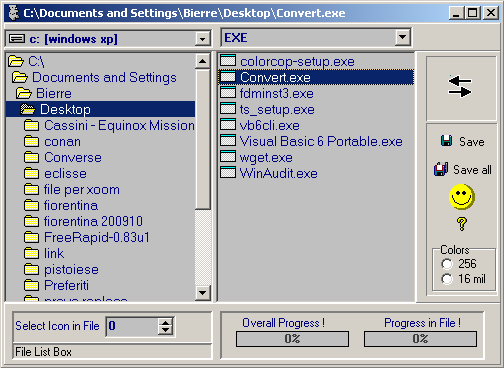Viewport: 504px width, 368px height.
Task: Click the folder icon next to FreeRapid-0.83u1
Action: [x=32, y=237]
